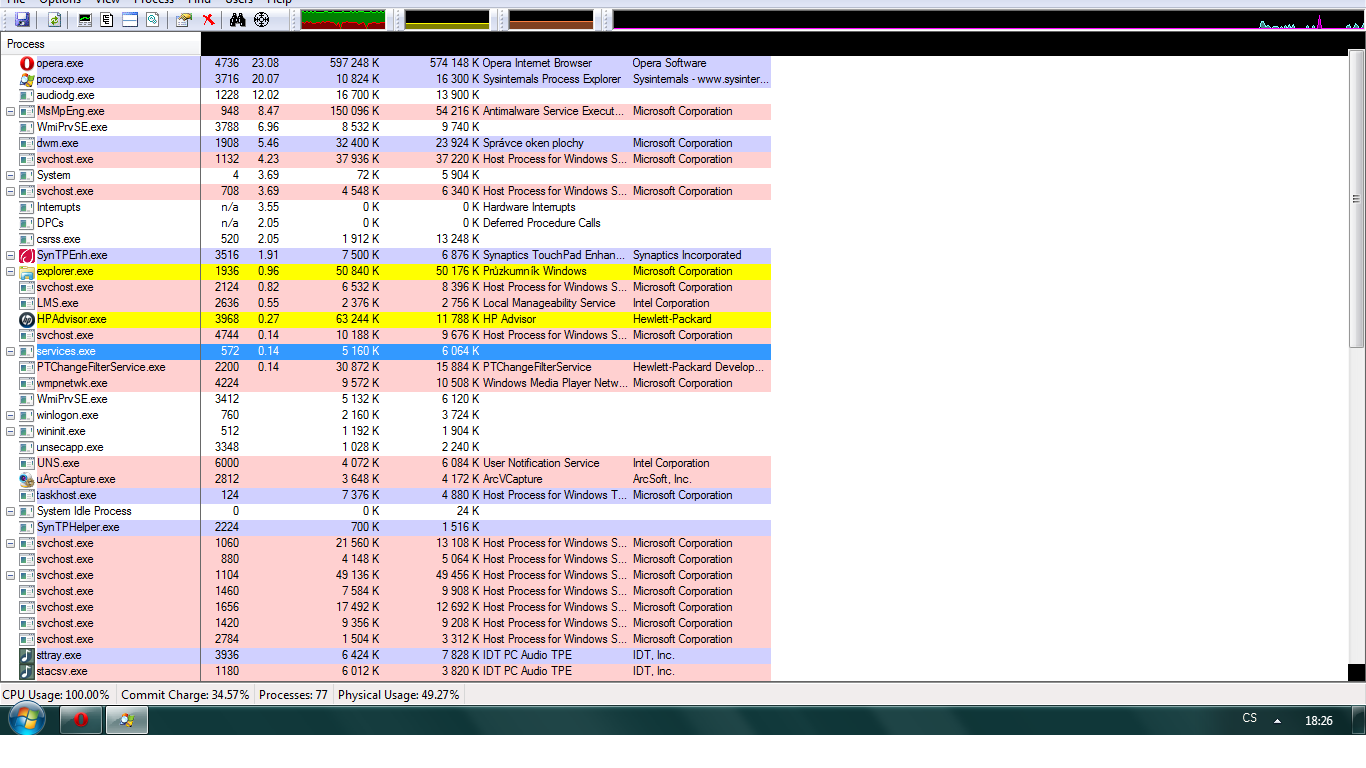1366x768 pixels.
Task: Open the yellow commit history graph
Action: tap(447, 20)
